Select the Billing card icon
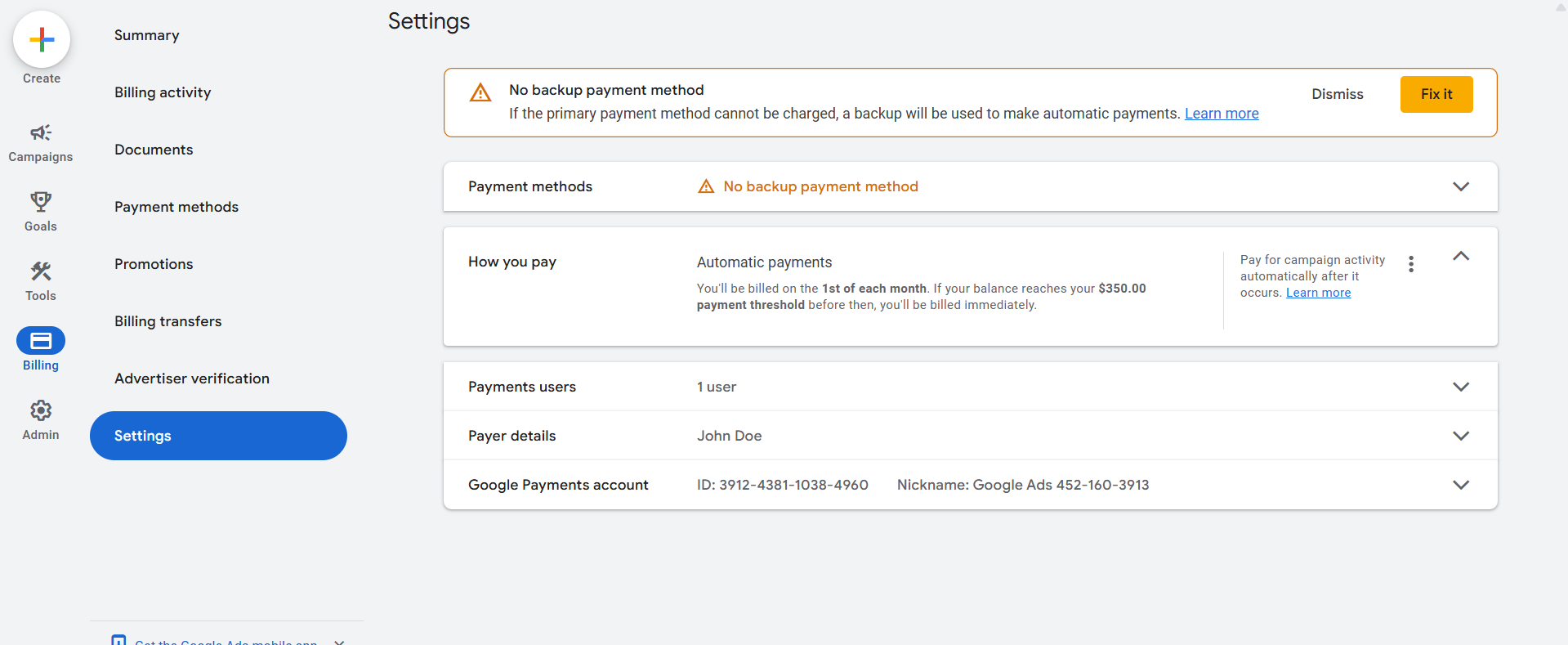The image size is (1568, 645). click(41, 340)
